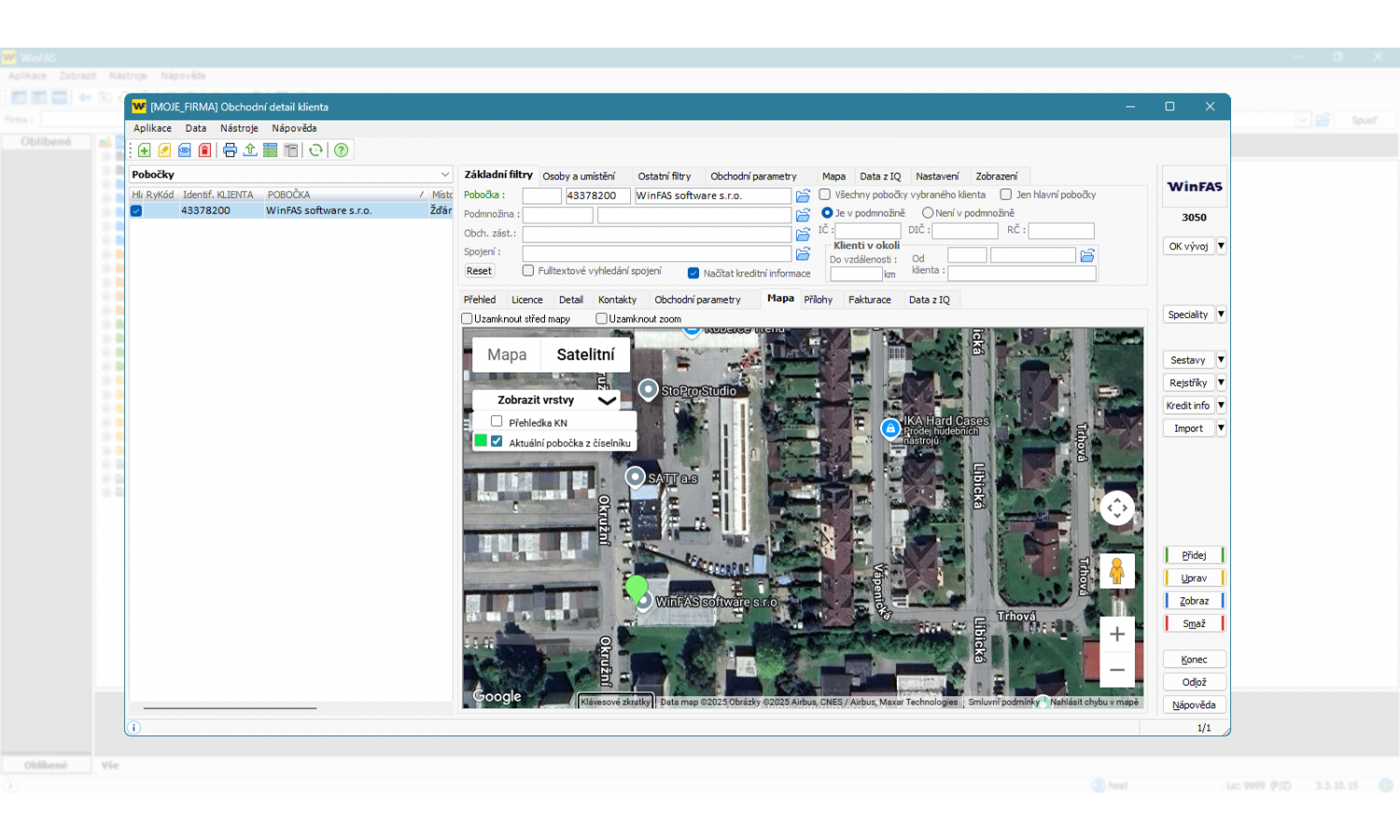The height and width of the screenshot is (840, 1400).
Task: Click the Smaž button
Action: [1194, 624]
